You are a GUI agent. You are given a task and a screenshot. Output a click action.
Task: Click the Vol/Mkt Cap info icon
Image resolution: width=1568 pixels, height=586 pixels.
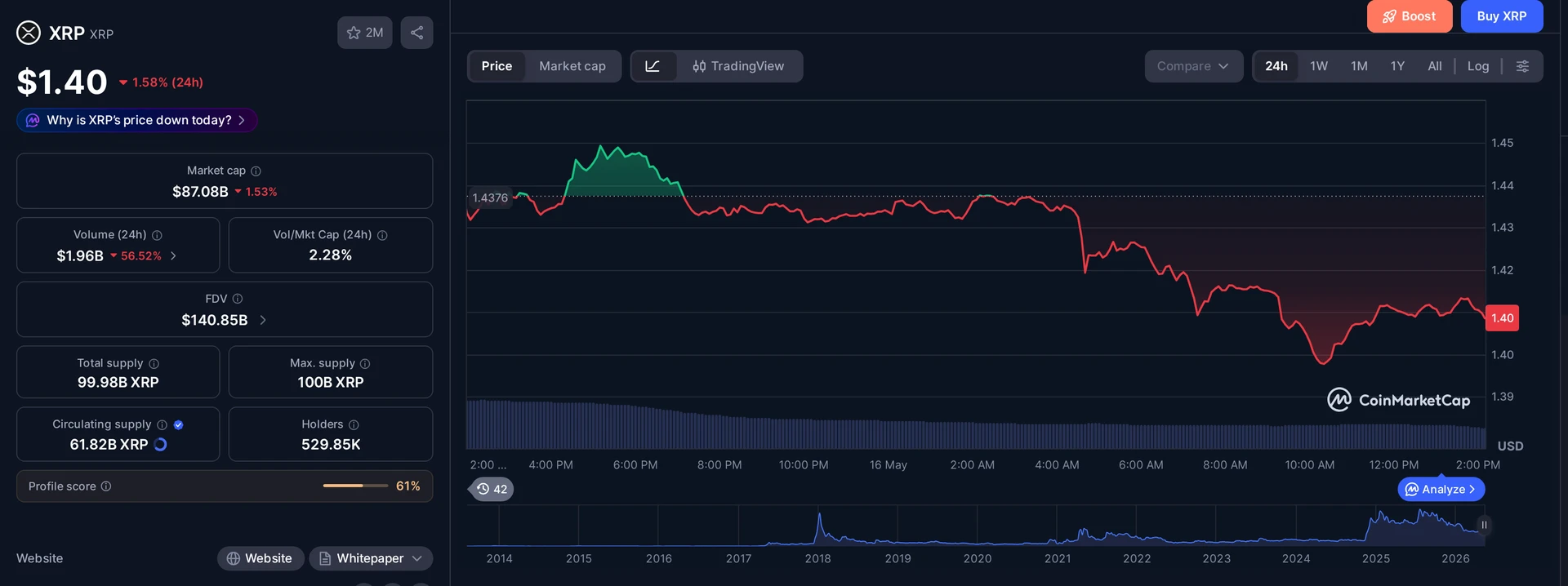pyautogui.click(x=382, y=235)
